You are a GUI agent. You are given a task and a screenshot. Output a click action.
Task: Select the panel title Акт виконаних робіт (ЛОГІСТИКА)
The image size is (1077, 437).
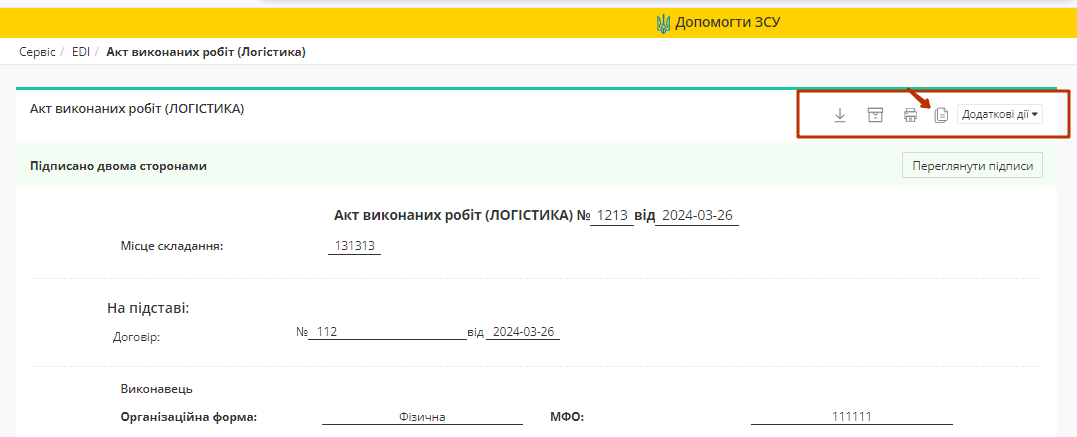[x=137, y=109]
